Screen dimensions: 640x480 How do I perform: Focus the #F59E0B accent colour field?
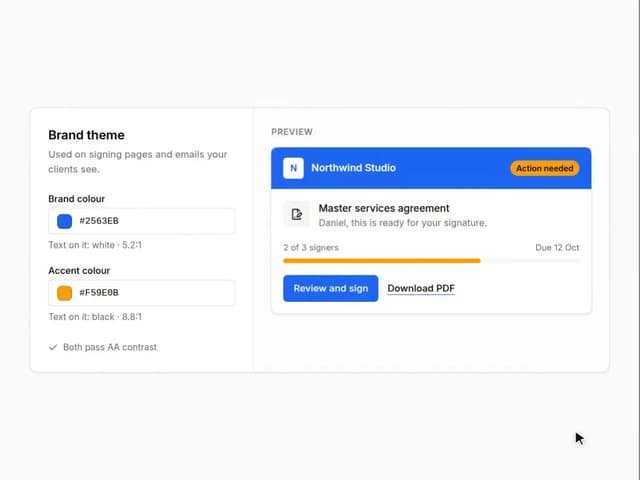(x=142, y=293)
